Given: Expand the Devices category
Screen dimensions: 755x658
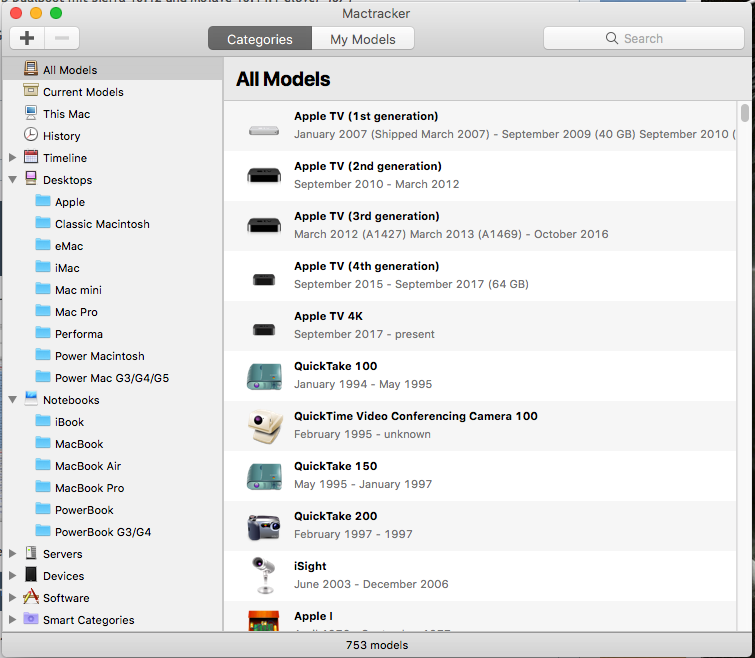Looking at the screenshot, I should point(13,576).
